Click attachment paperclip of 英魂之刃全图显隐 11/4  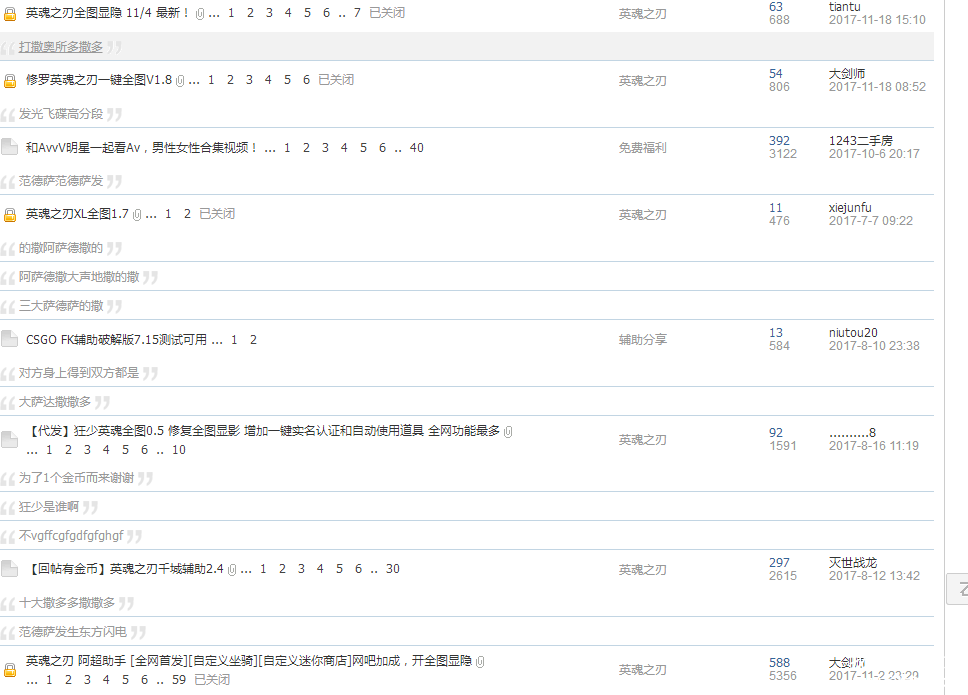[x=200, y=14]
